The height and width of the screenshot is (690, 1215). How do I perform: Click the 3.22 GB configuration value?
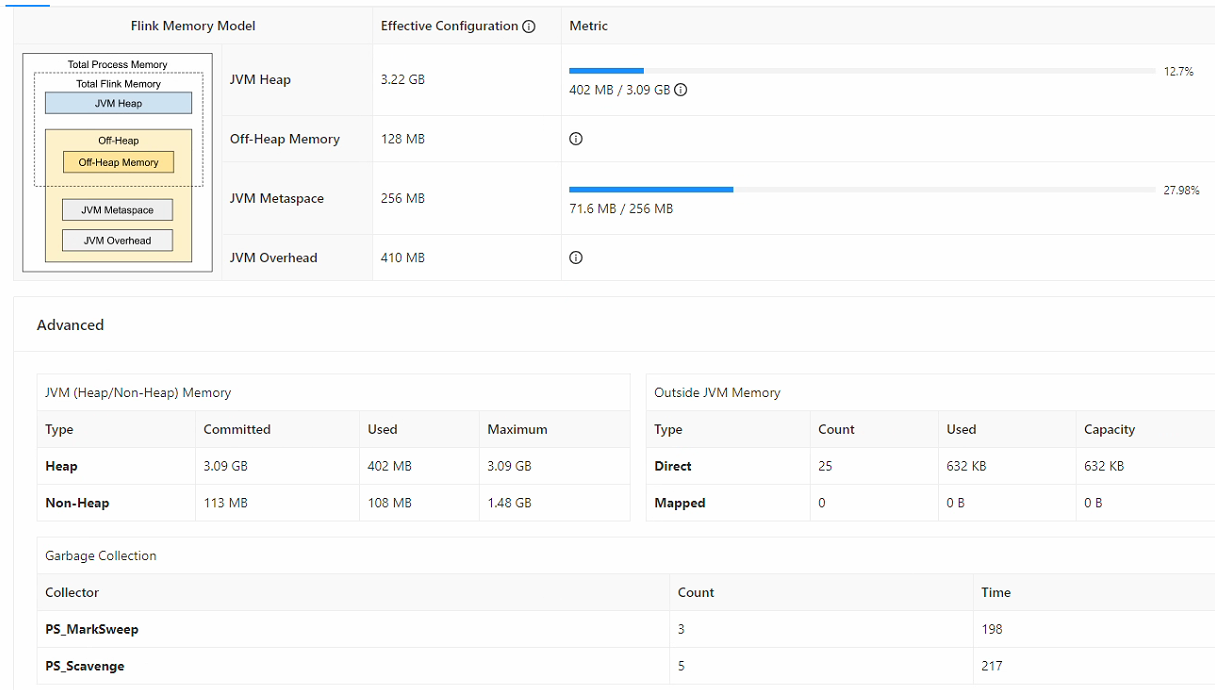click(403, 80)
